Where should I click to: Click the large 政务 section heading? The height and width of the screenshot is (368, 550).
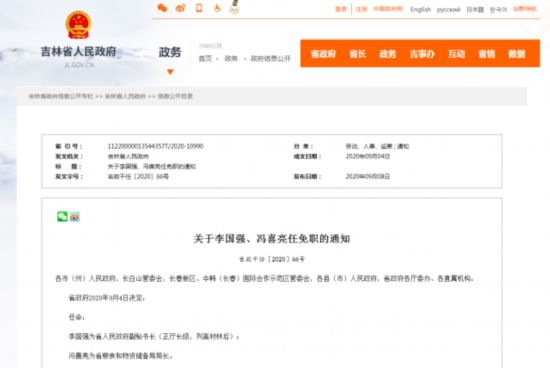pos(170,52)
